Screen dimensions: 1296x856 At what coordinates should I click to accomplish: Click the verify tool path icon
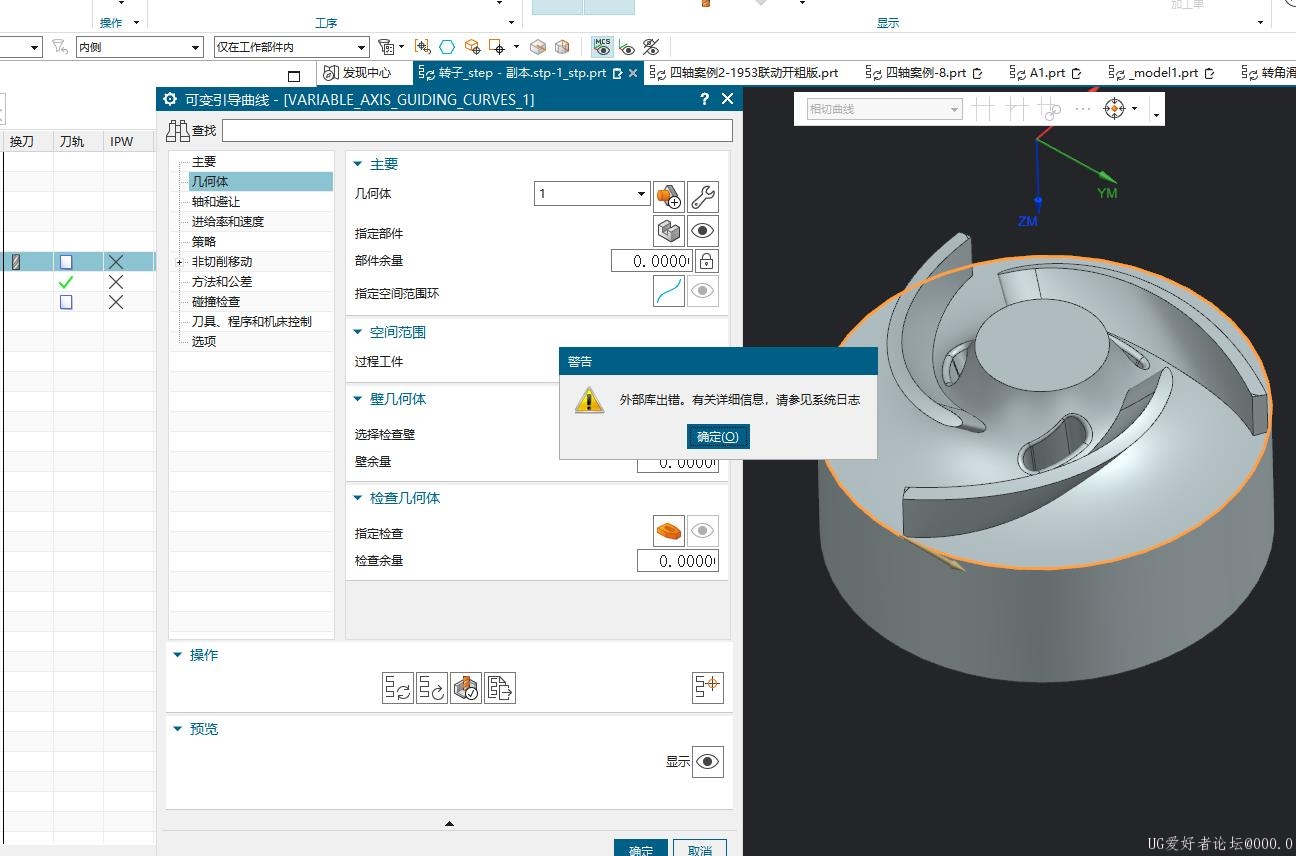[x=466, y=688]
